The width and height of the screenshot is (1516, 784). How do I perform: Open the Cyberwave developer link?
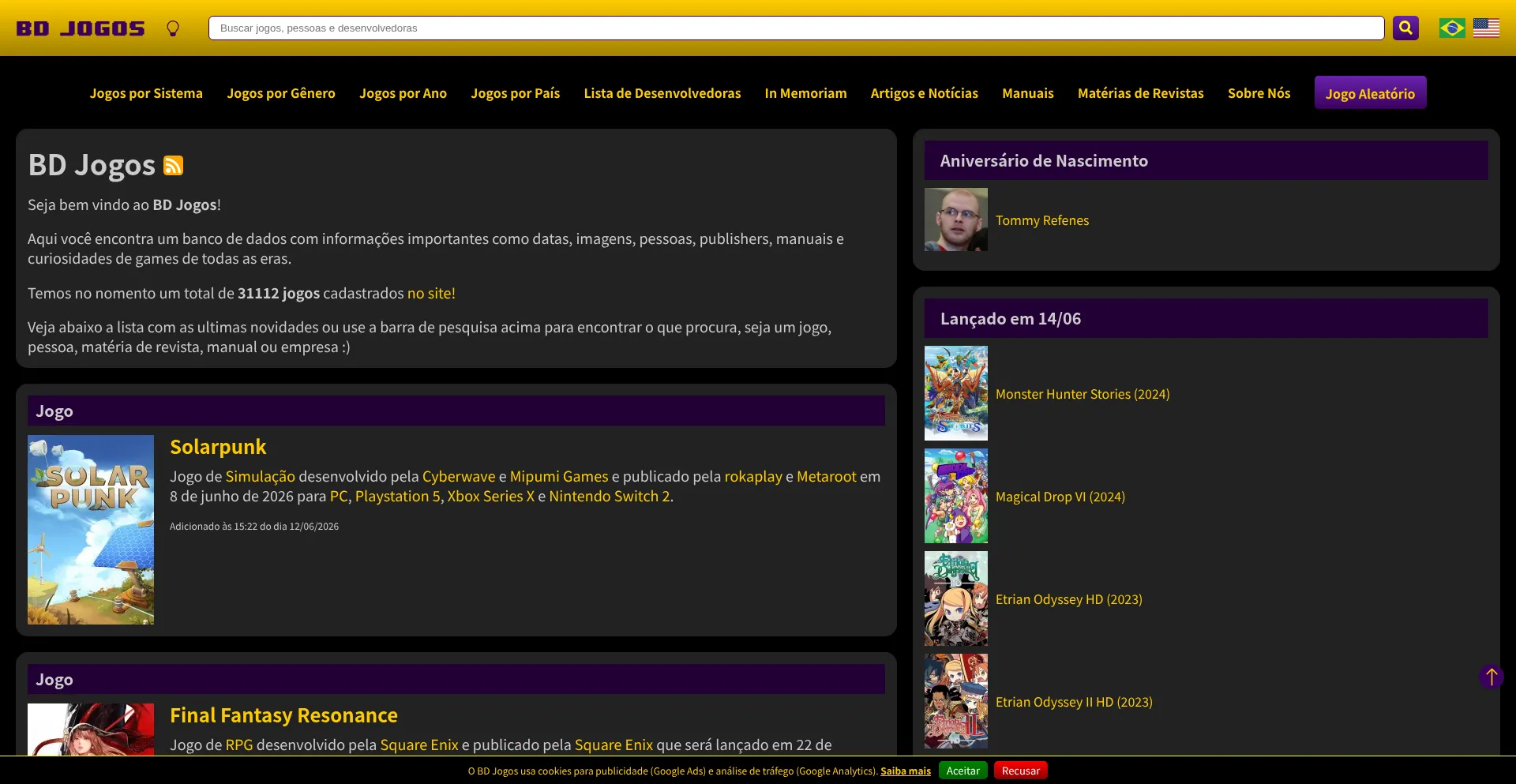point(459,476)
